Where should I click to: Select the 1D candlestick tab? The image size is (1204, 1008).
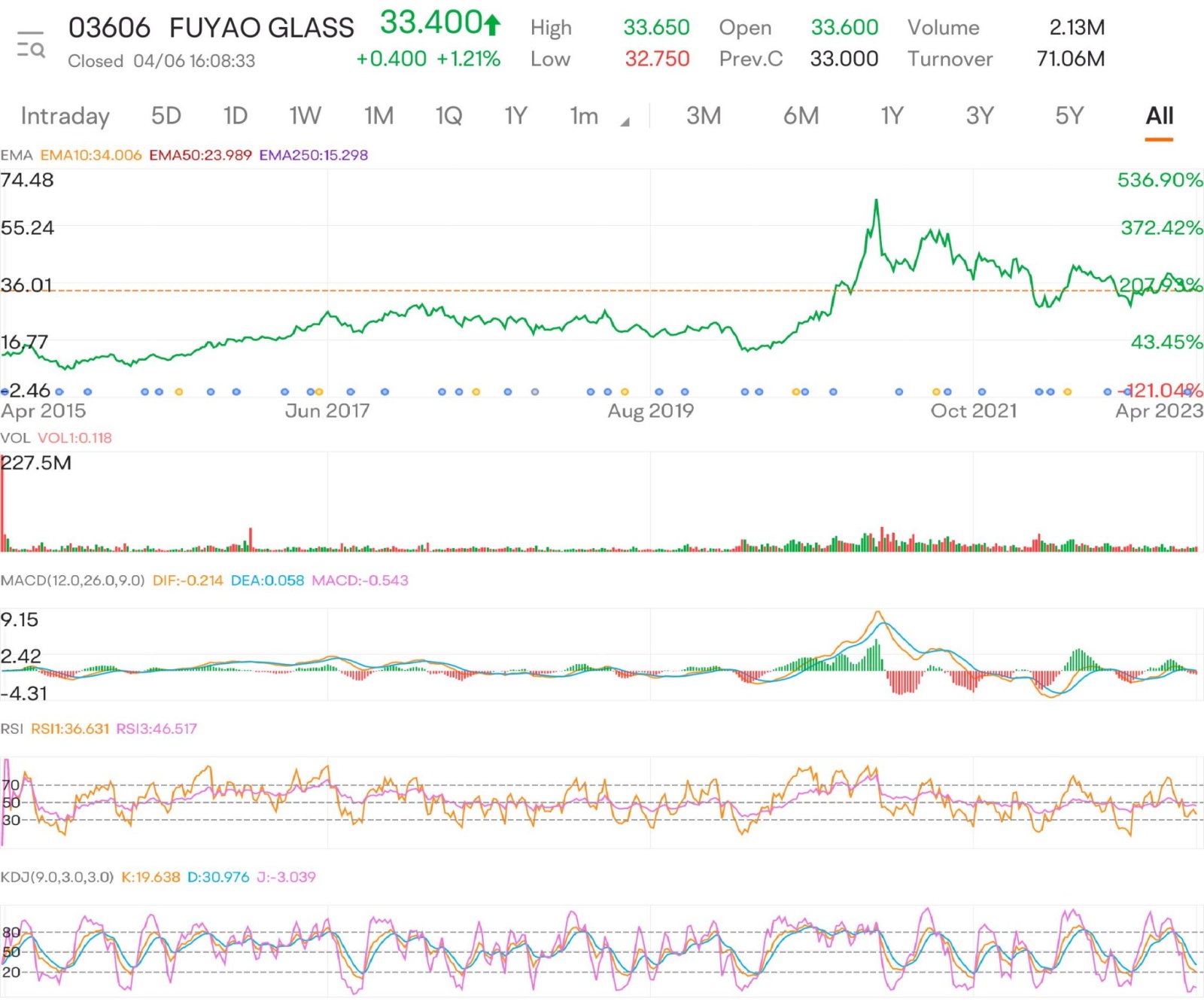click(x=236, y=116)
